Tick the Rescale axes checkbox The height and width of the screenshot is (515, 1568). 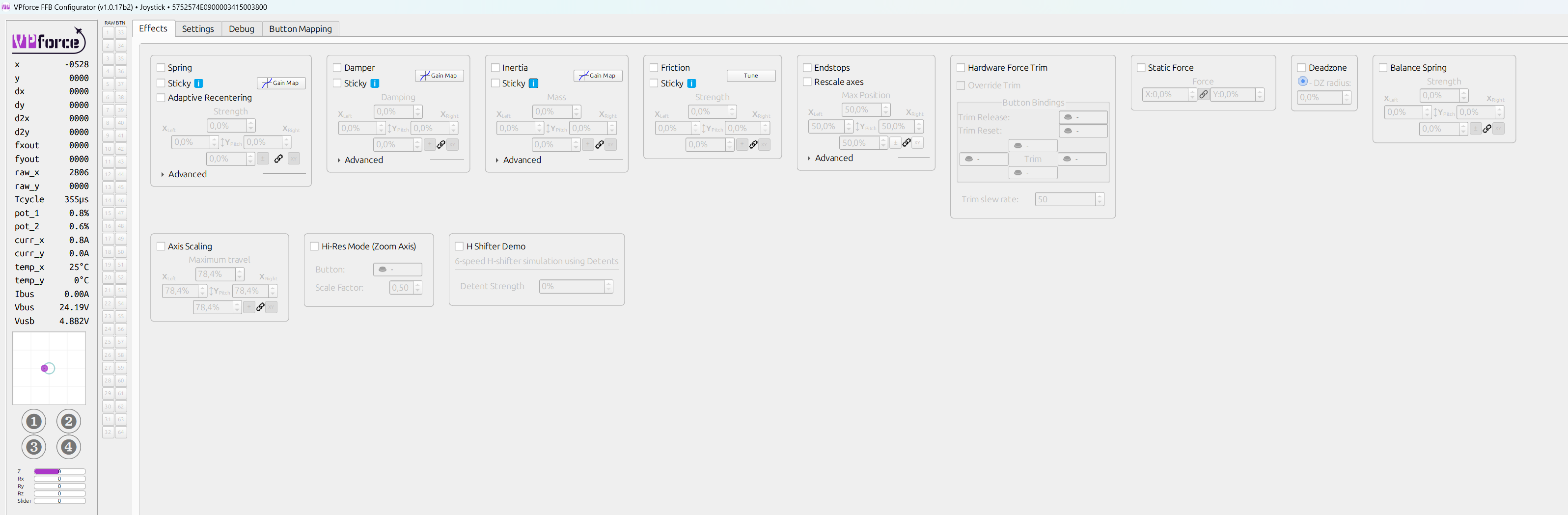coord(808,82)
